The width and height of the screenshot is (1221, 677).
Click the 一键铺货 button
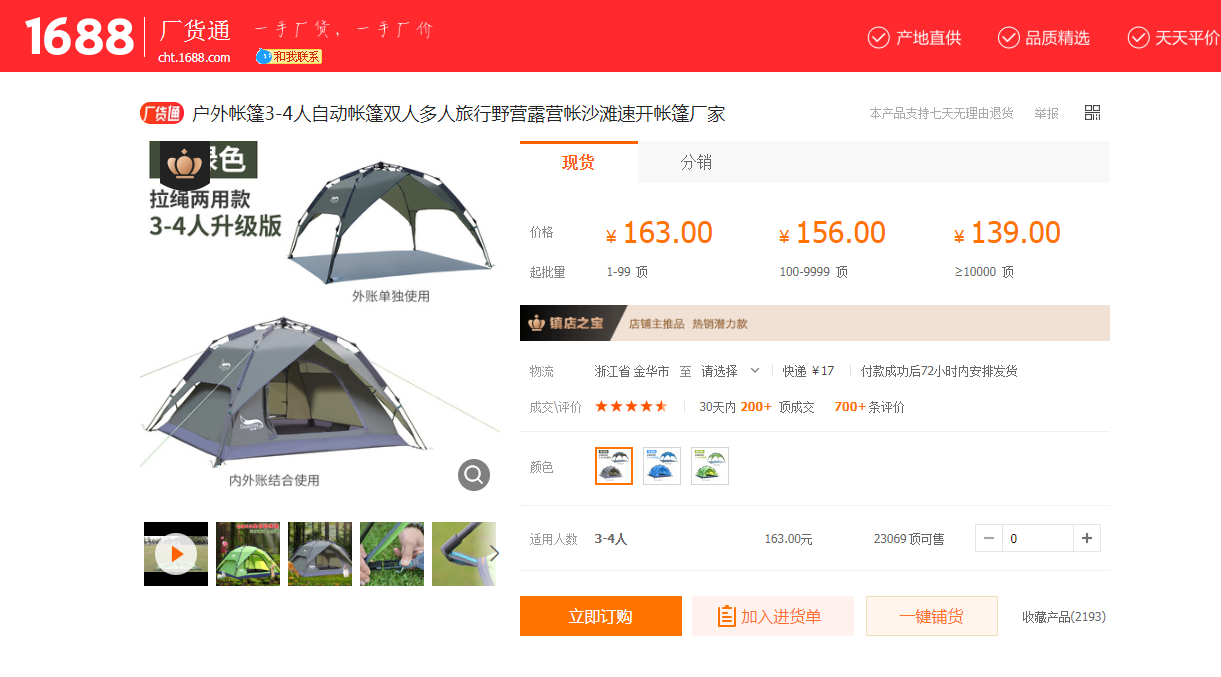click(x=932, y=616)
